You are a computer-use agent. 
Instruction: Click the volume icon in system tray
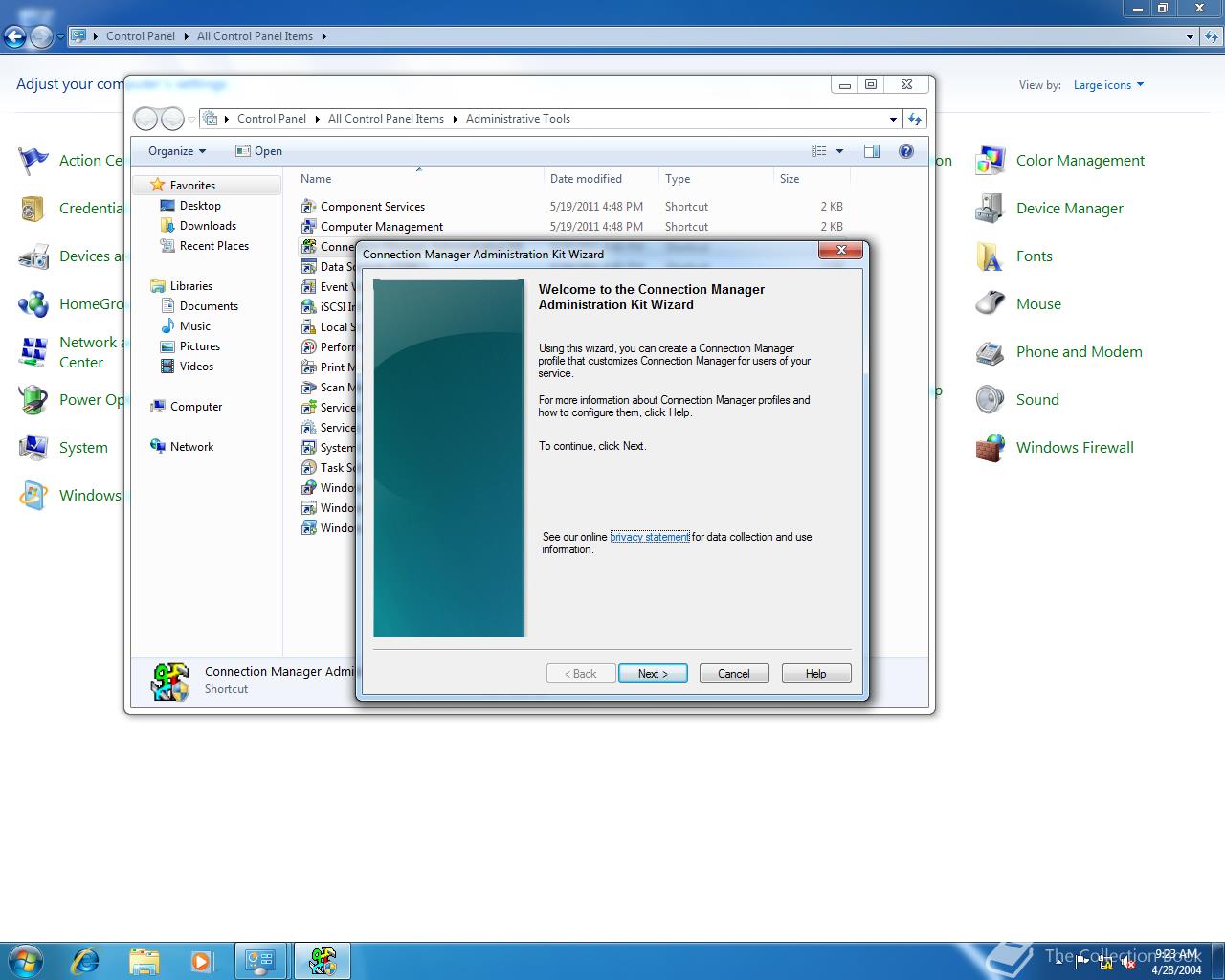click(x=1128, y=964)
